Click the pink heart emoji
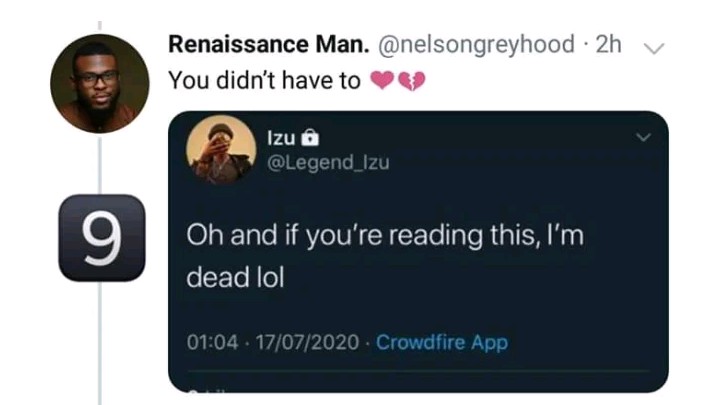Image resolution: width=720 pixels, height=405 pixels. click(x=382, y=80)
